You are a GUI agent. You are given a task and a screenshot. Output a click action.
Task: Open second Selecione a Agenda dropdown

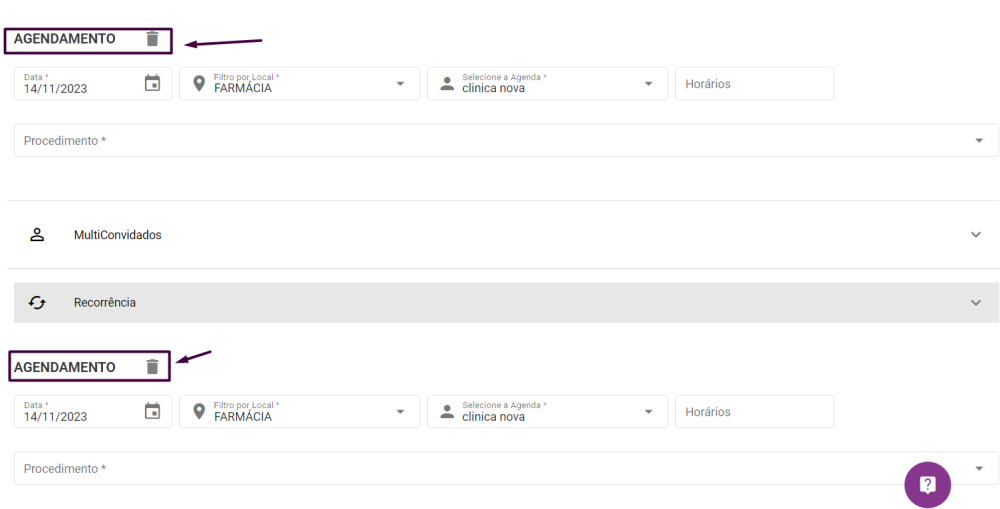[648, 411]
